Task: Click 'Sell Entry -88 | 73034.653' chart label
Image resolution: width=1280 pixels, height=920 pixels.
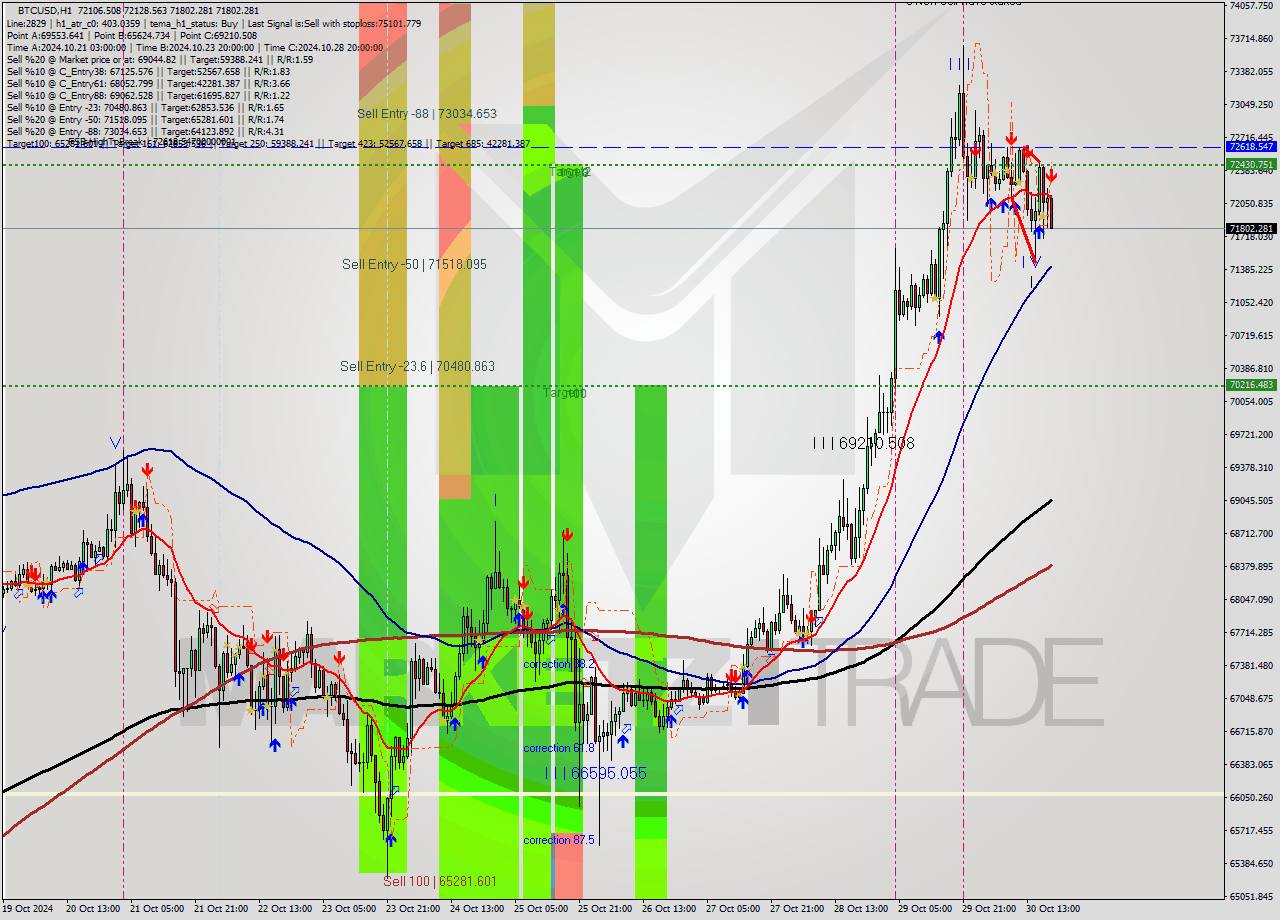Action: tap(427, 114)
